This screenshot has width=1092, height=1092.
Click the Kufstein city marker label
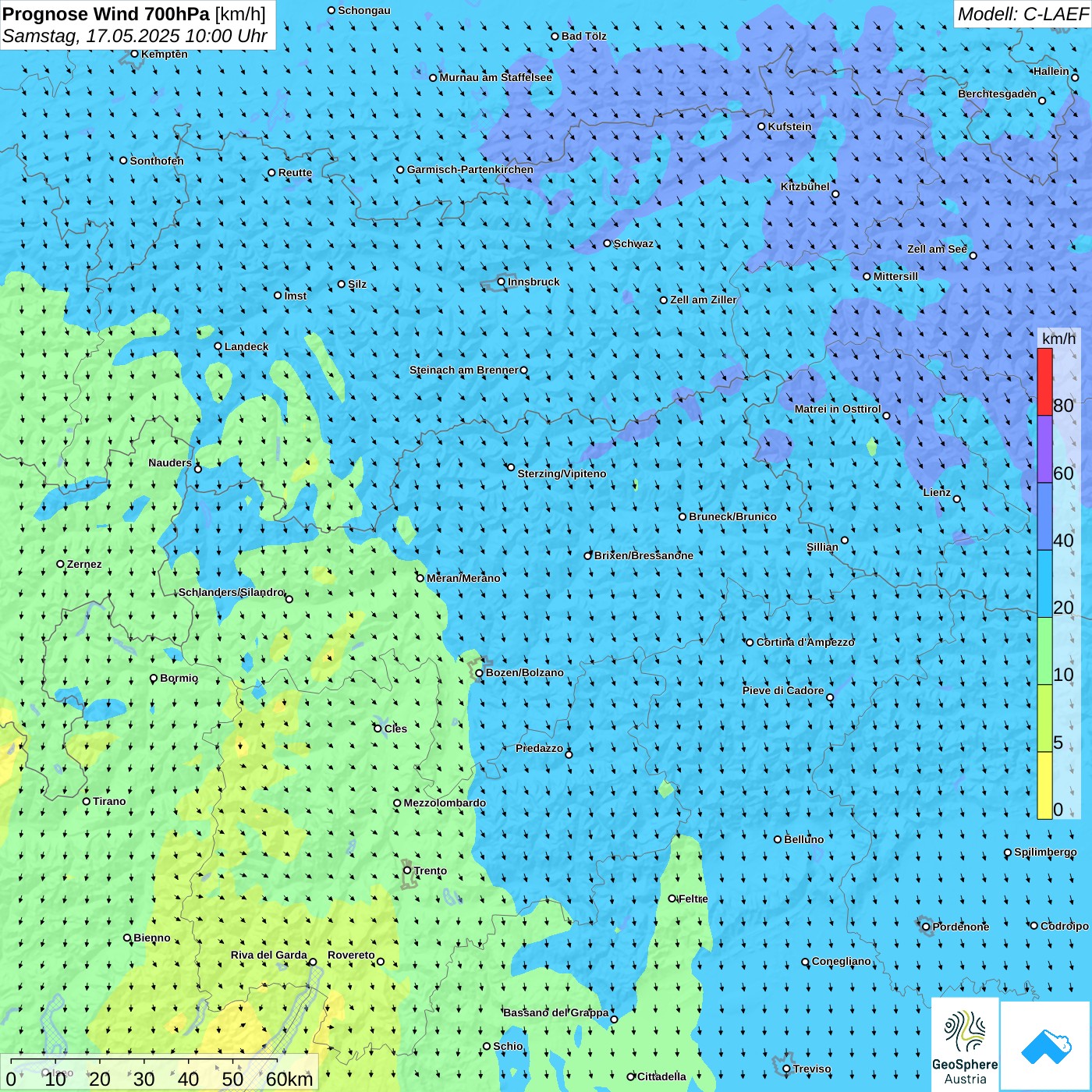(x=789, y=126)
